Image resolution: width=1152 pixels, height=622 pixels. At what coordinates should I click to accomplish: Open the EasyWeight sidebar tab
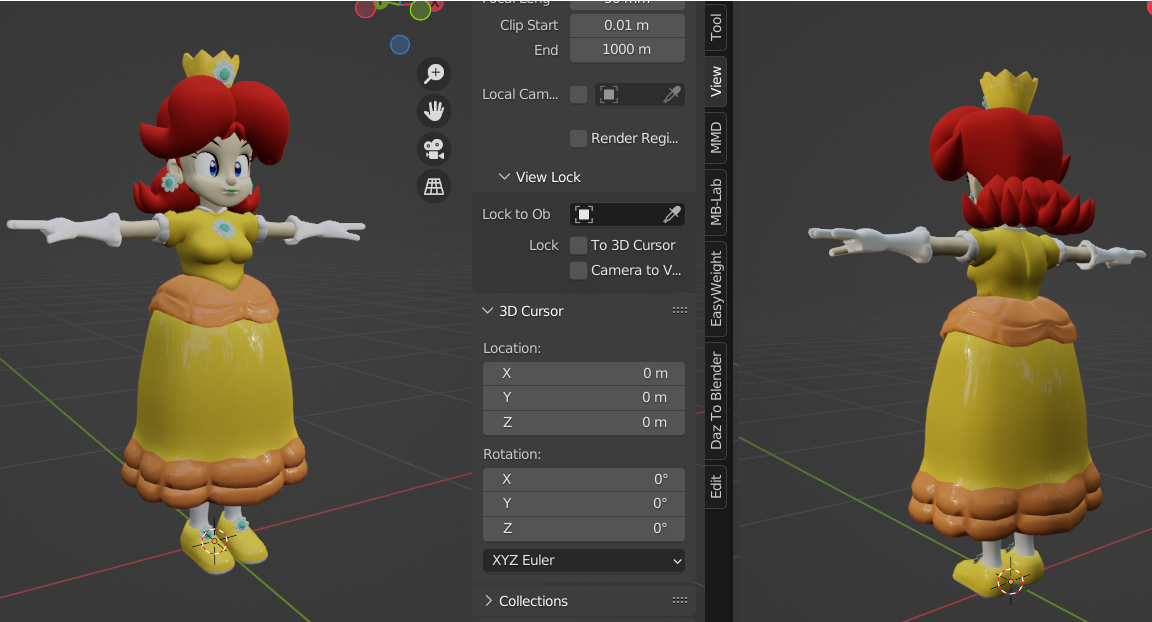click(716, 289)
